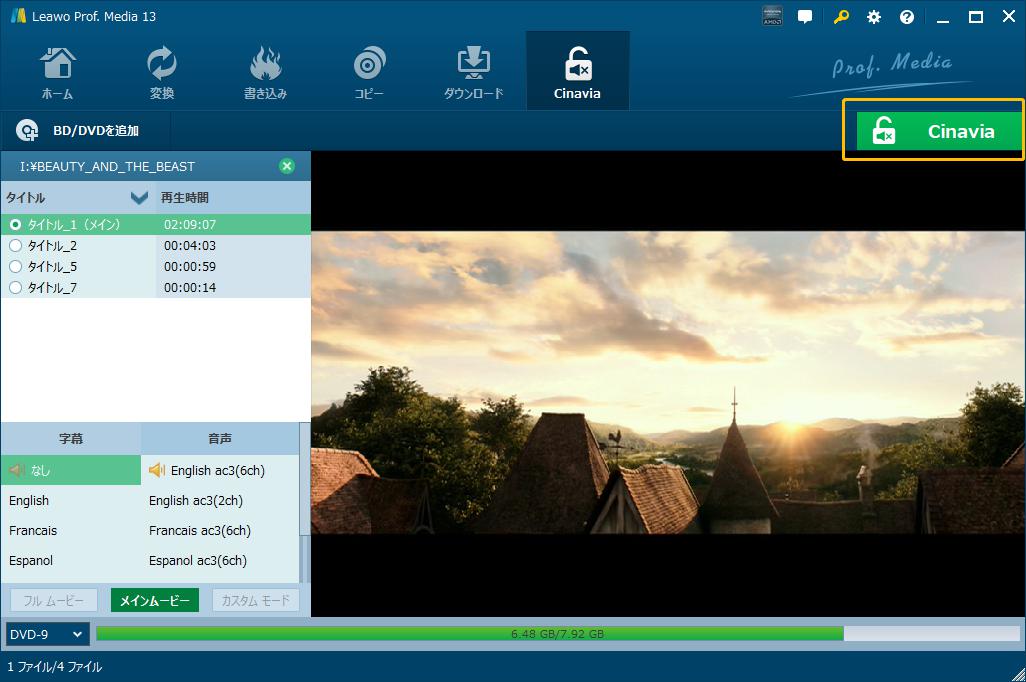
Task: Open the key registration icon
Action: [841, 16]
